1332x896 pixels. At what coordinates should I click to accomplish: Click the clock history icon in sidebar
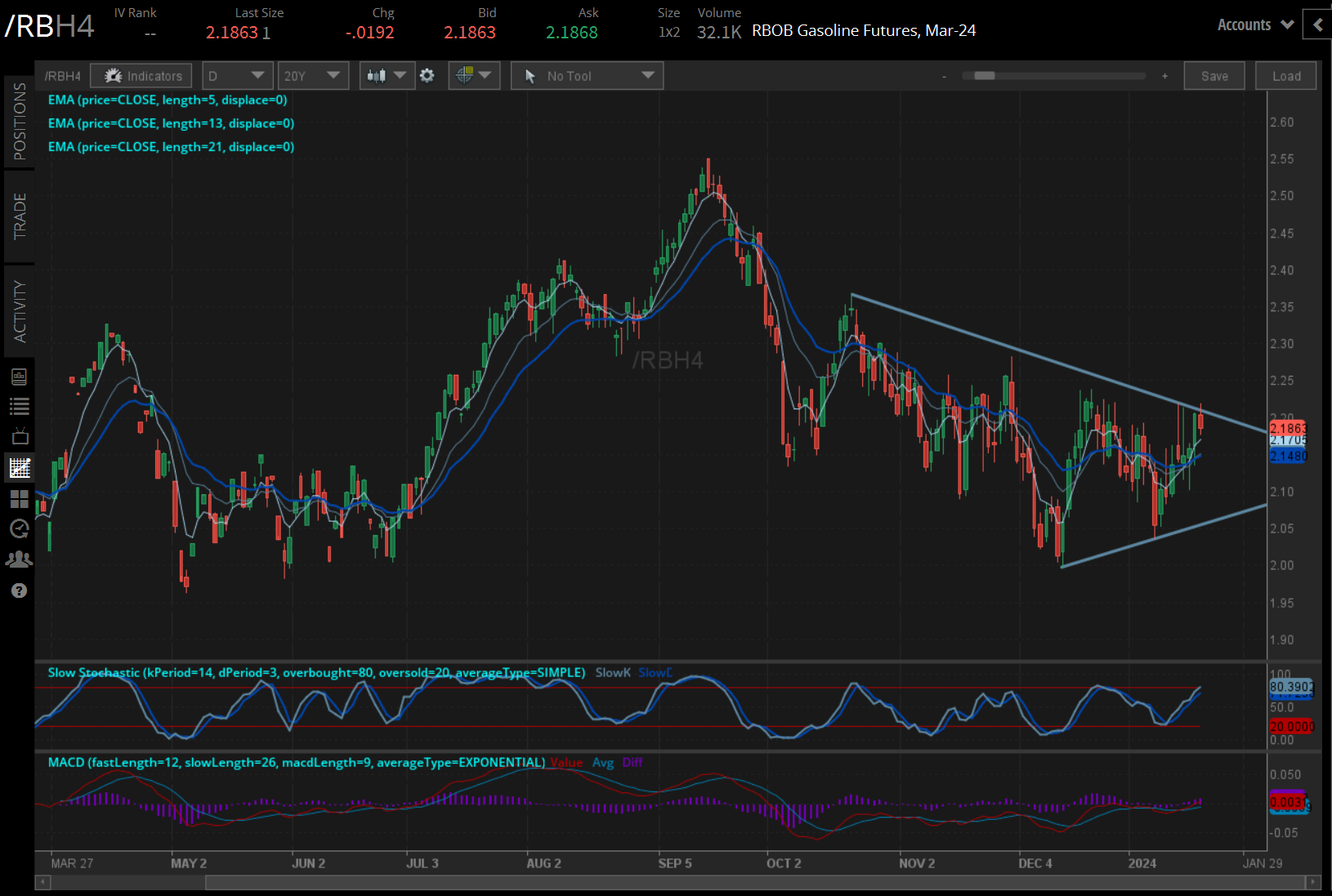click(20, 529)
